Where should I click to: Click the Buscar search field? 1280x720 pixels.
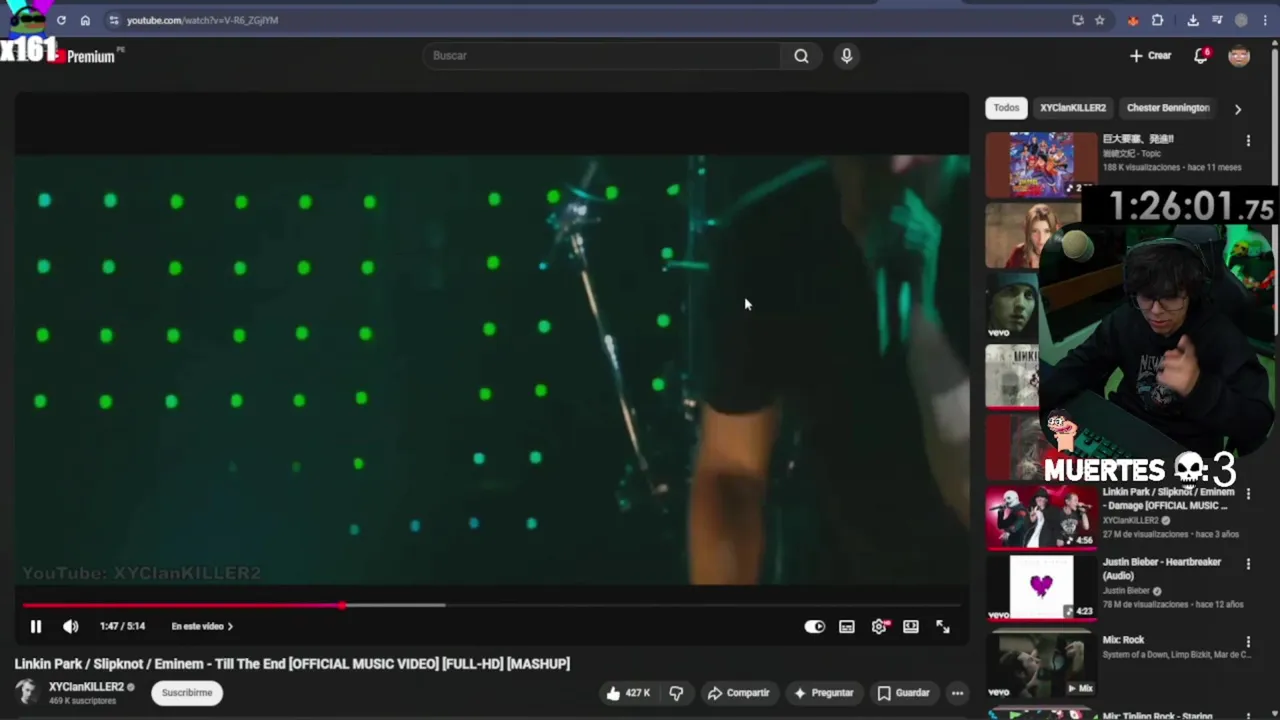point(603,56)
